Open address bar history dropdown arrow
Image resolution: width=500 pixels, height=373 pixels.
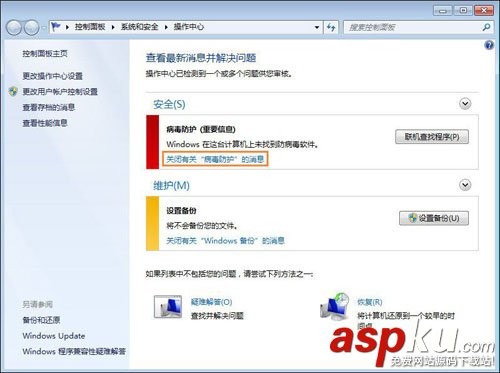(317, 27)
